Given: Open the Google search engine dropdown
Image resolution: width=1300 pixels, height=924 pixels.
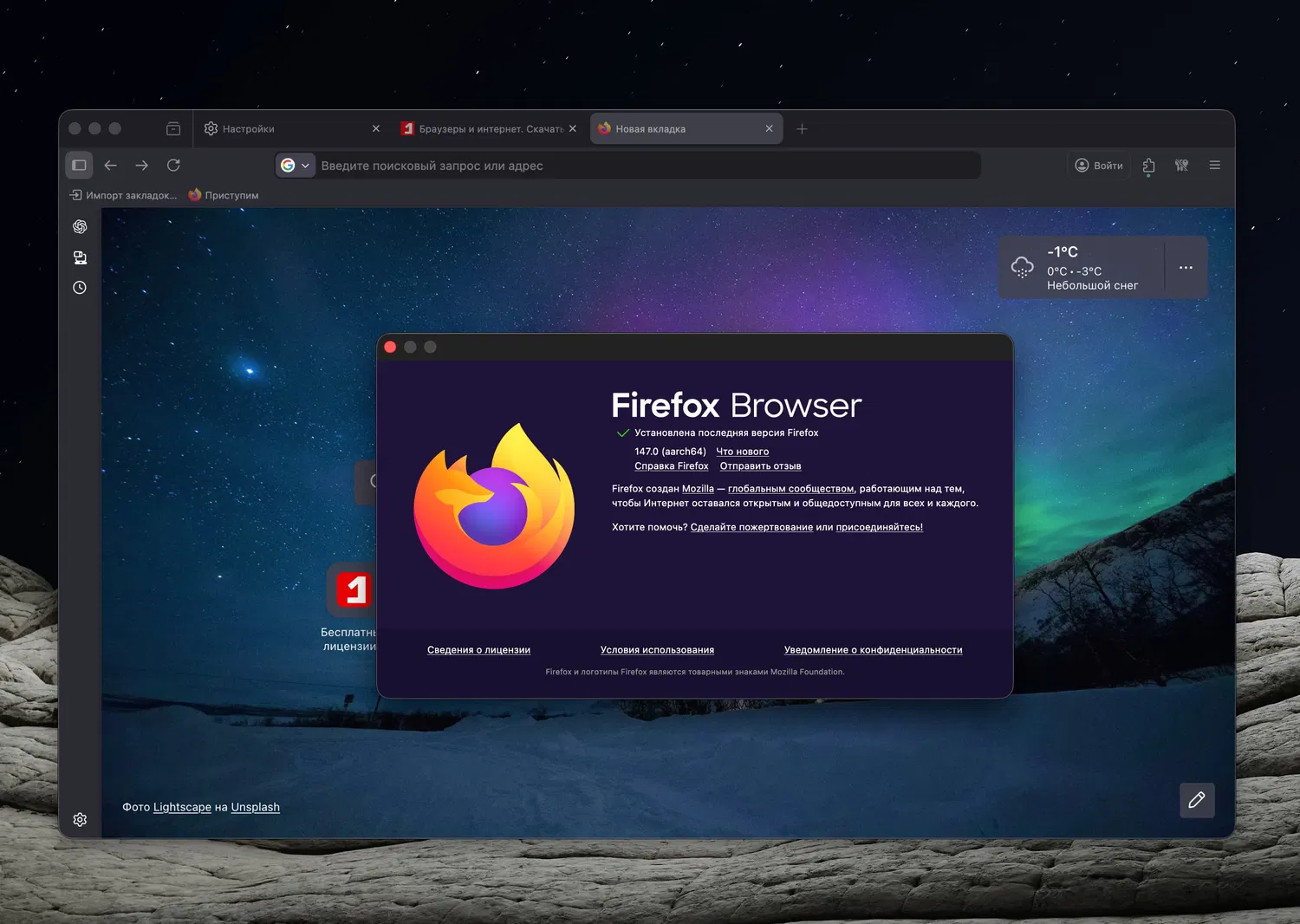Looking at the screenshot, I should (x=296, y=166).
